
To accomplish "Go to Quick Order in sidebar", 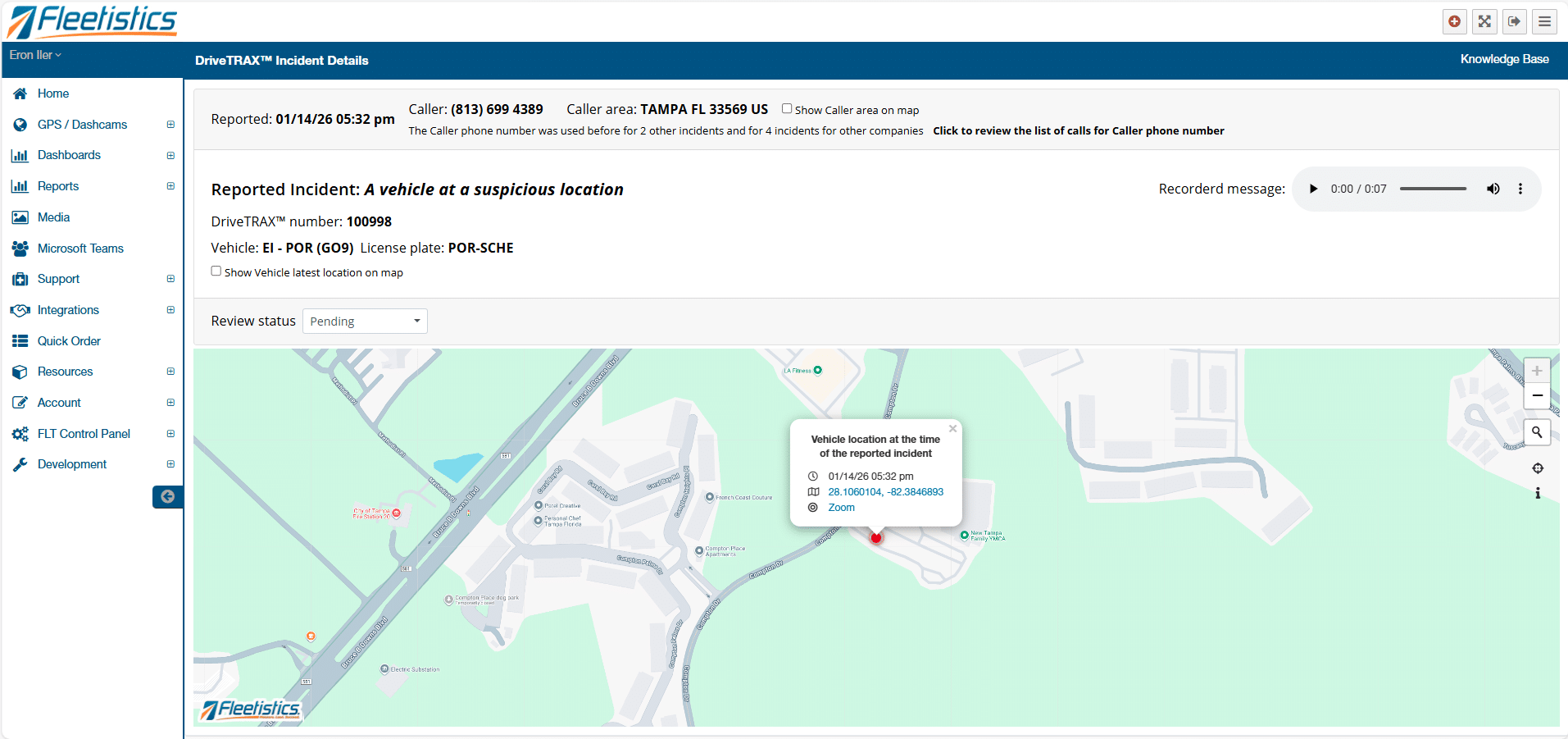I will click(x=69, y=341).
